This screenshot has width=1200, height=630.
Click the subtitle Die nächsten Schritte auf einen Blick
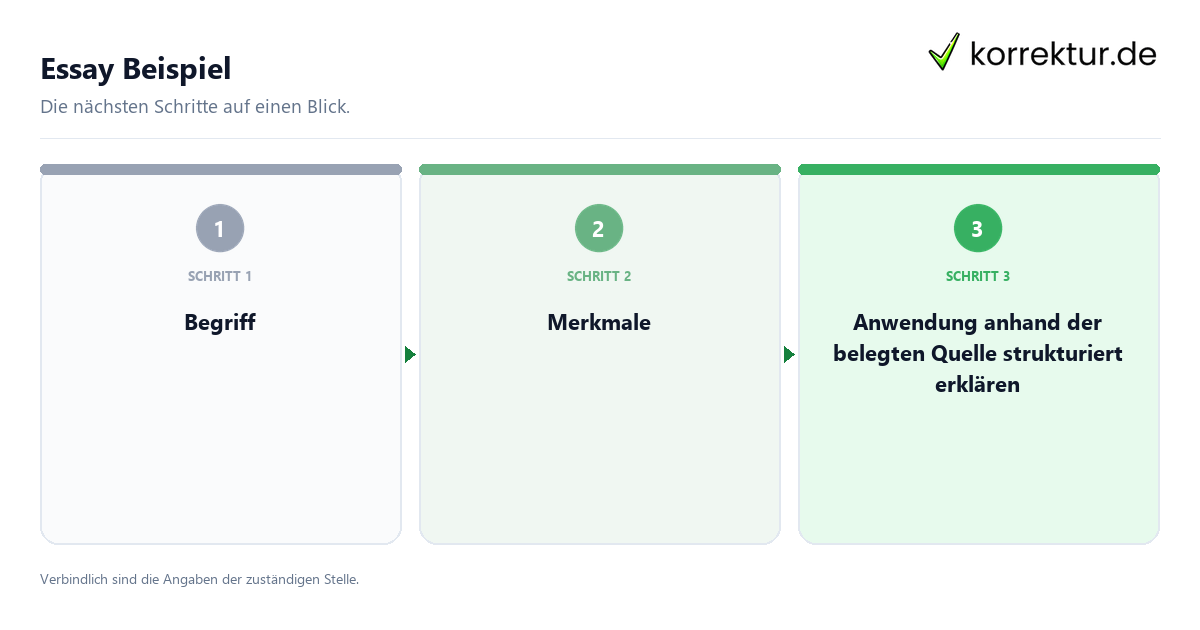(195, 107)
